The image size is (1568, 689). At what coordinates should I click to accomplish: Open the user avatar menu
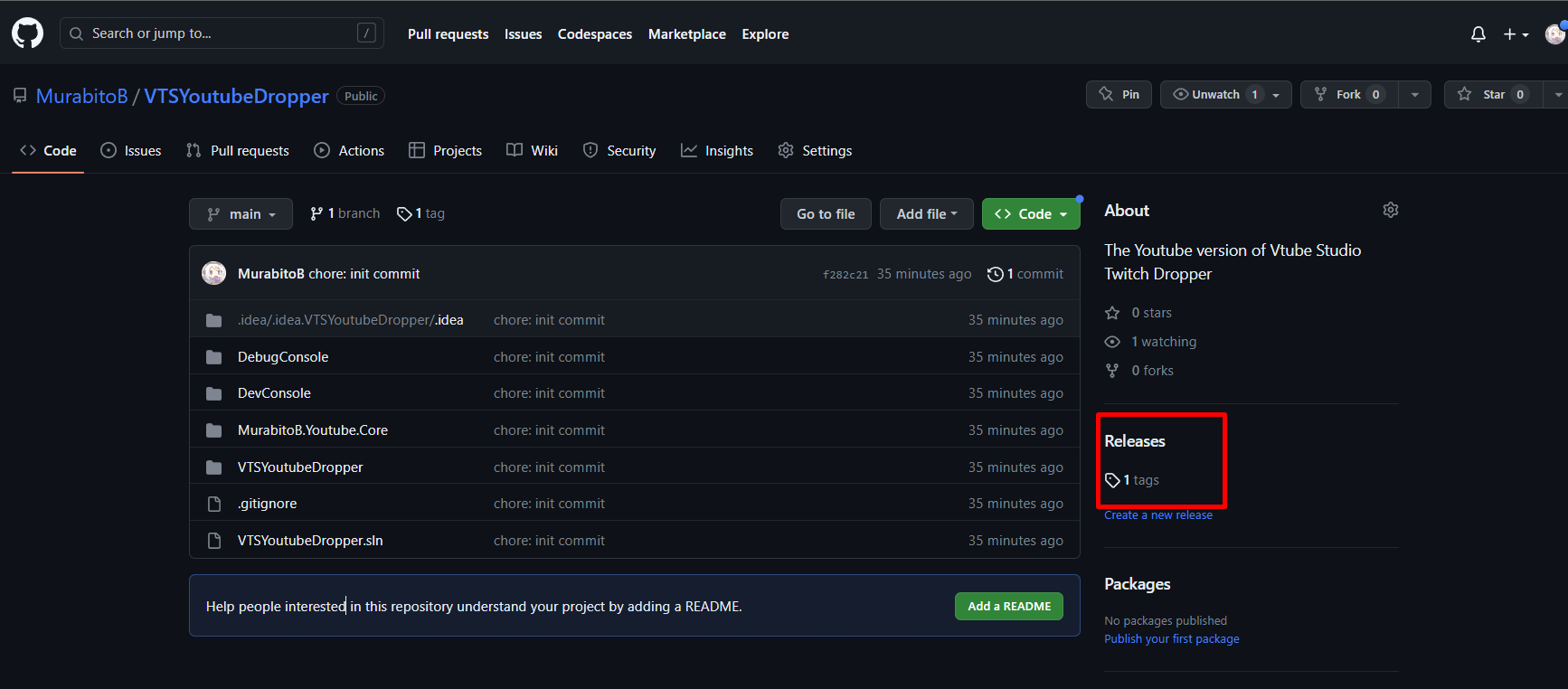pos(1555,34)
